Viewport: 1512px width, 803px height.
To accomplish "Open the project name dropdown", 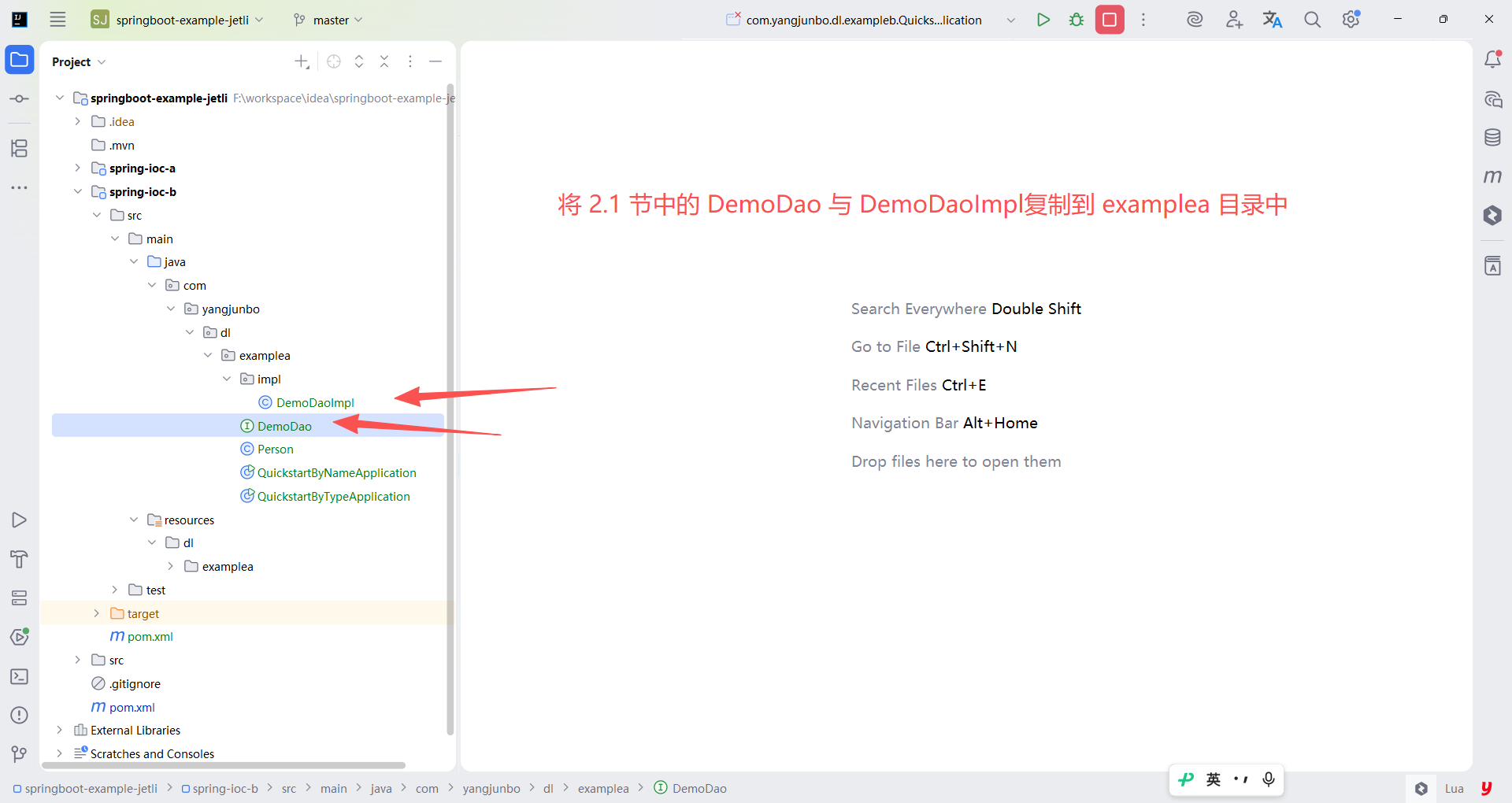I will 178,20.
